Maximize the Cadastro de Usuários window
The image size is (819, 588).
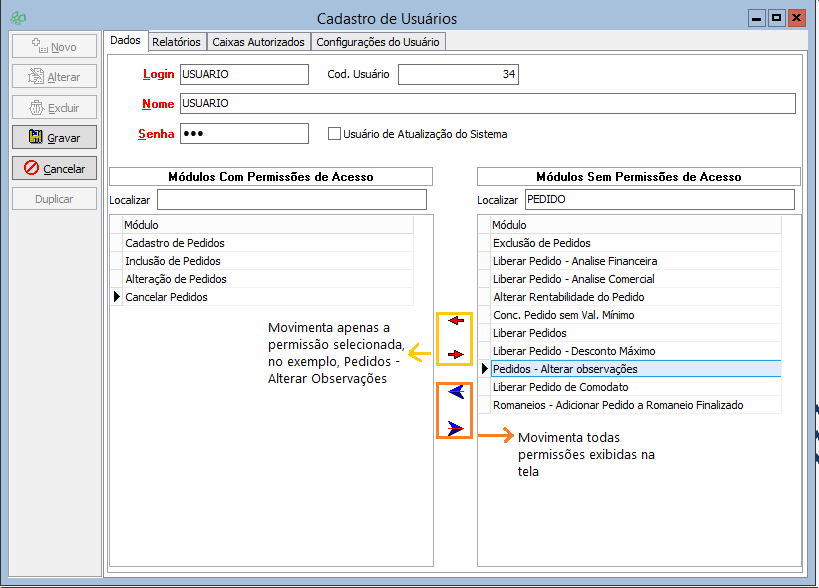(776, 18)
